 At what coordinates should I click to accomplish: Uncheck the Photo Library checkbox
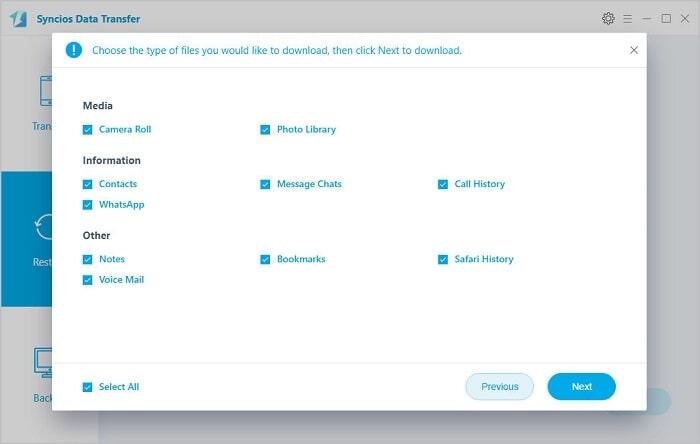[266, 129]
